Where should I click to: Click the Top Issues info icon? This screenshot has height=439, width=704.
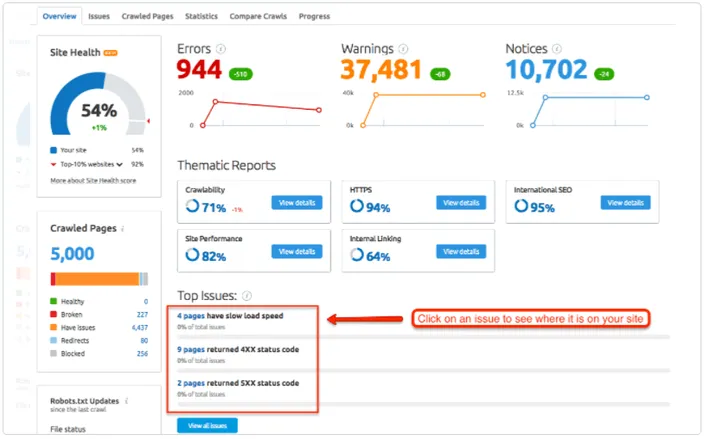(x=247, y=295)
